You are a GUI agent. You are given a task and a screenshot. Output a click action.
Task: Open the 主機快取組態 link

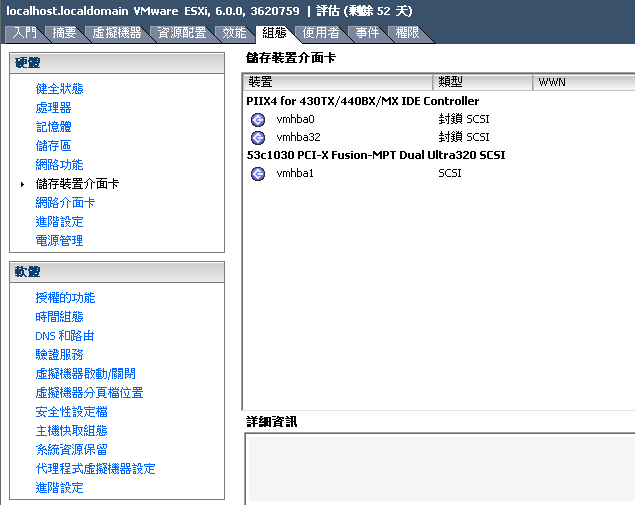(72, 430)
